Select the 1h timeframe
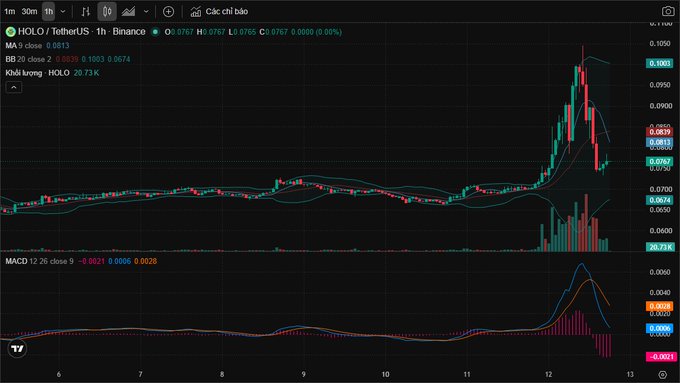The width and height of the screenshot is (680, 383). click(x=49, y=11)
